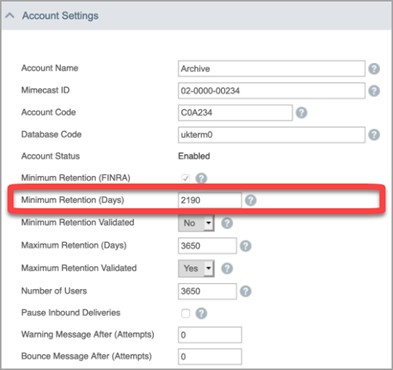Image resolution: width=393 pixels, height=370 pixels.
Task: Click the Database Code label
Action: pyautogui.click(x=51, y=134)
